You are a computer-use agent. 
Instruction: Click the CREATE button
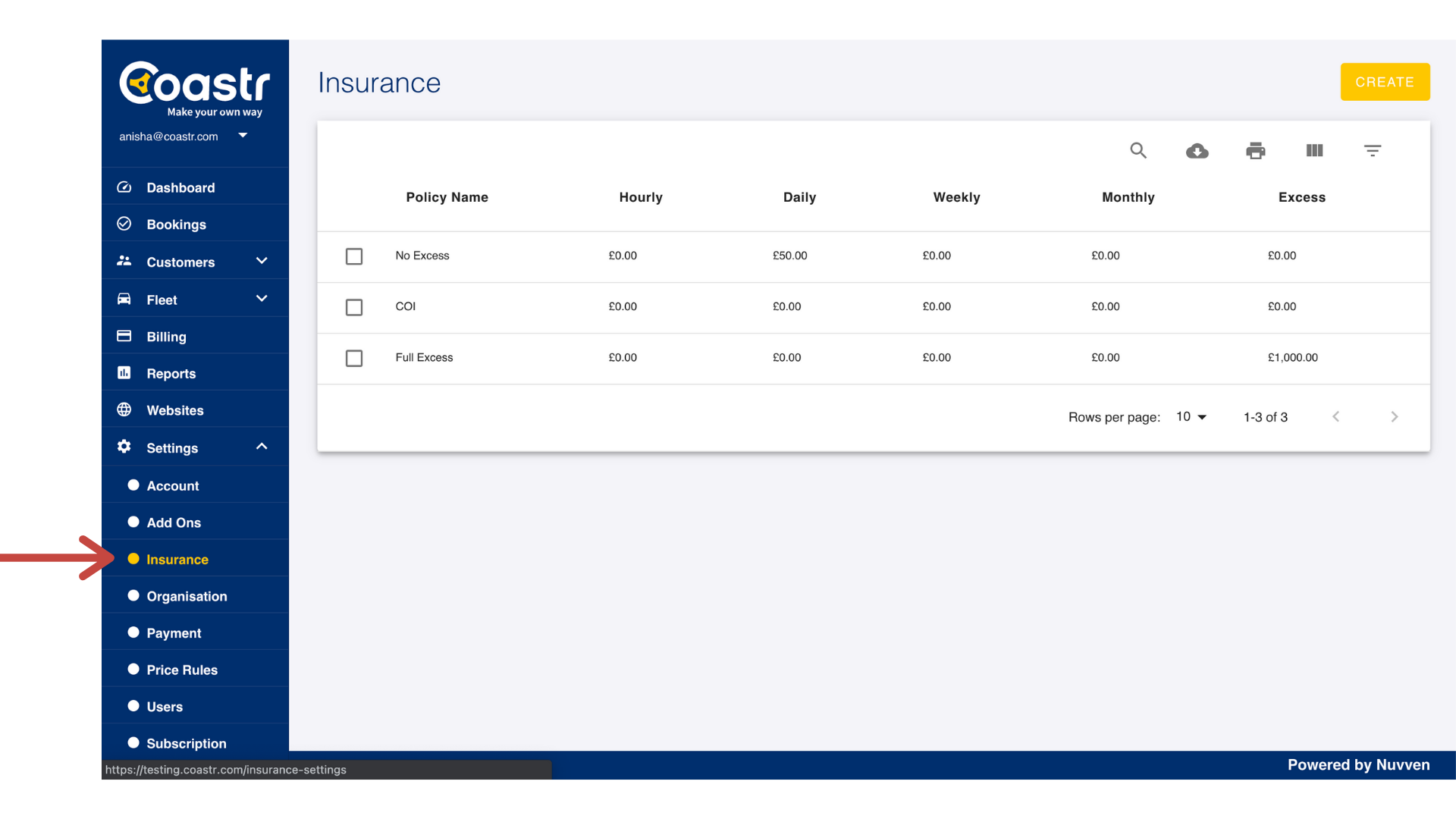(x=1385, y=82)
